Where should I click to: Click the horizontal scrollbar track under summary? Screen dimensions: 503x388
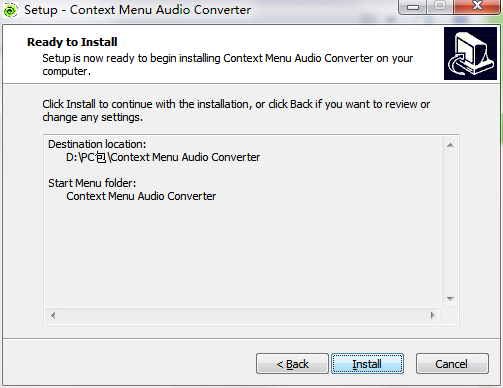point(243,315)
